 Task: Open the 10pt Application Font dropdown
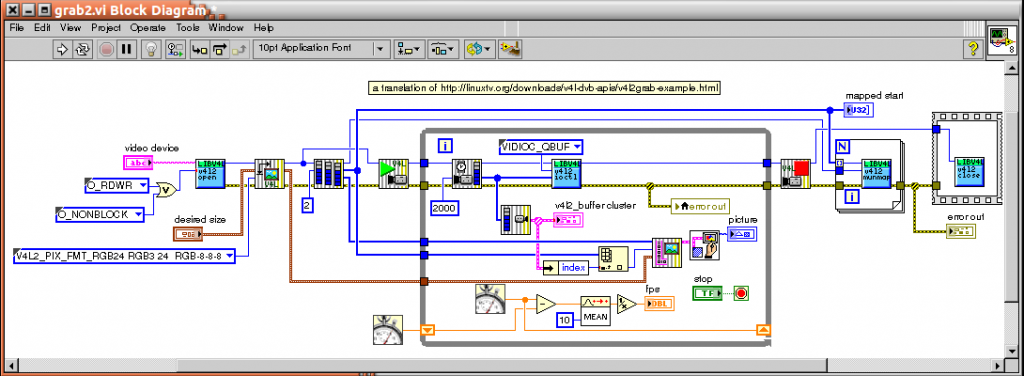point(321,49)
